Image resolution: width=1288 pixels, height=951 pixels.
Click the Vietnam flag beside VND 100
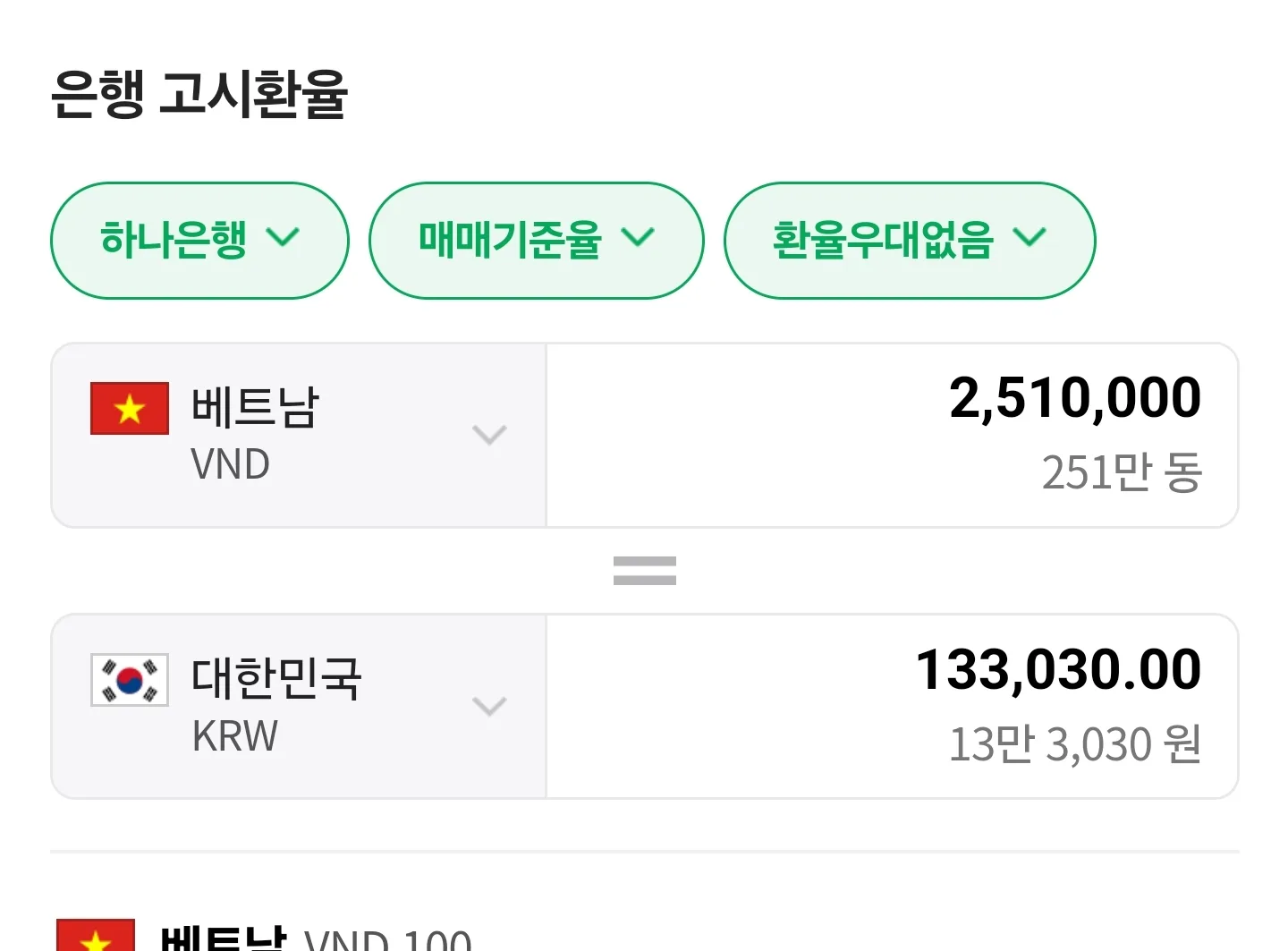[x=96, y=935]
